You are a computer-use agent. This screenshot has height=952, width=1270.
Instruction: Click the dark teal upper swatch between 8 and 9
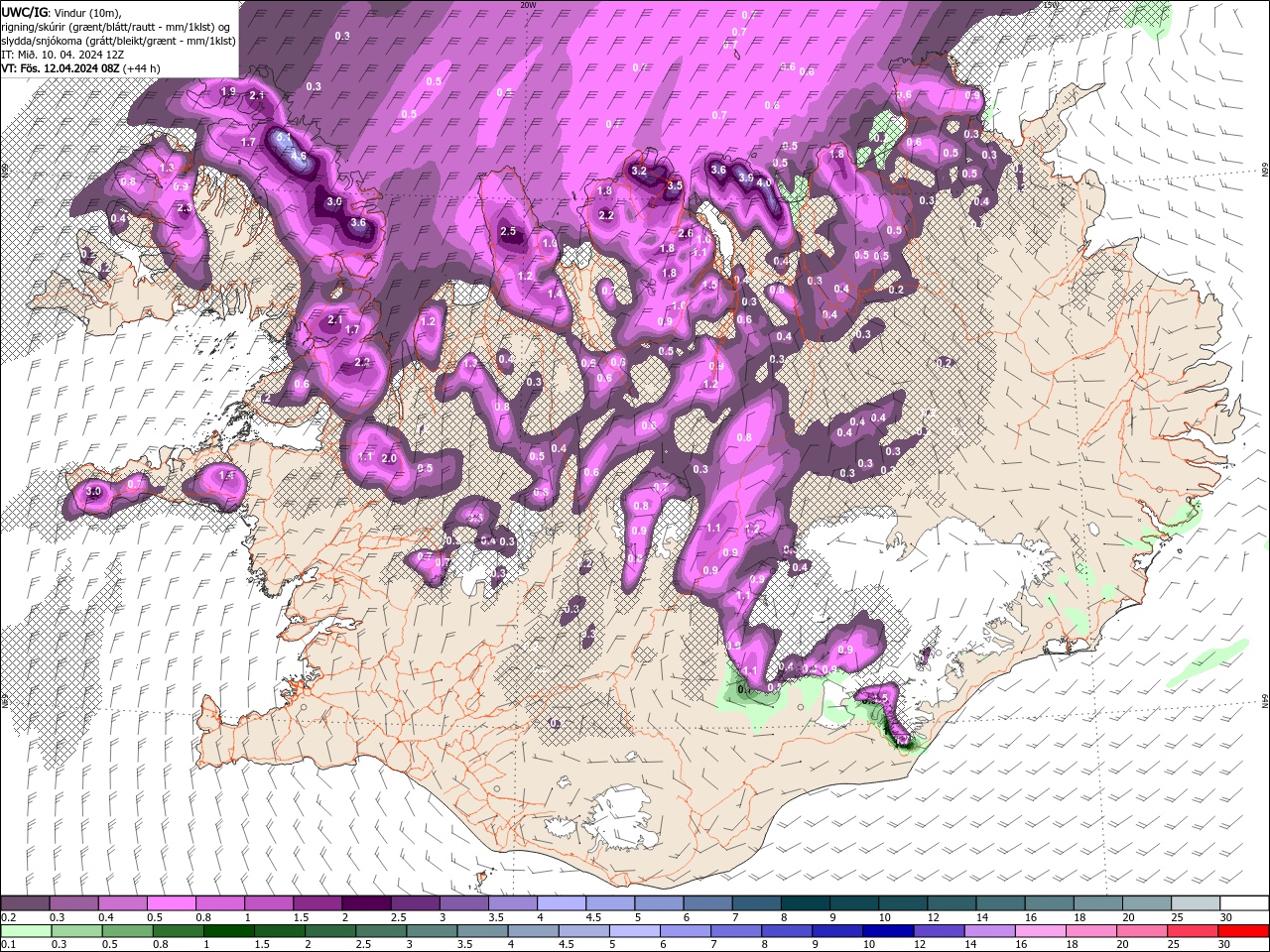(x=804, y=903)
